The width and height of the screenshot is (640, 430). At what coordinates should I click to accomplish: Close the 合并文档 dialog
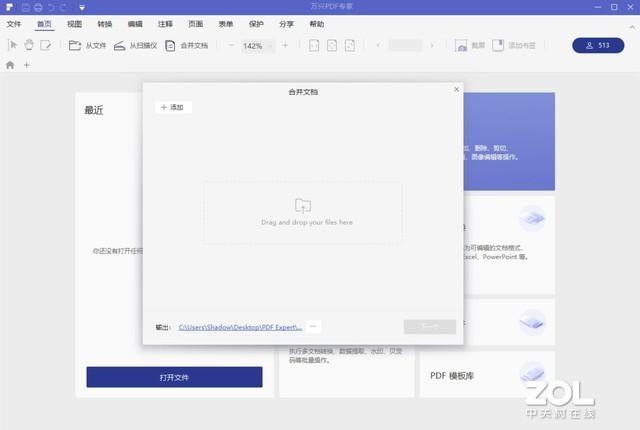(456, 89)
